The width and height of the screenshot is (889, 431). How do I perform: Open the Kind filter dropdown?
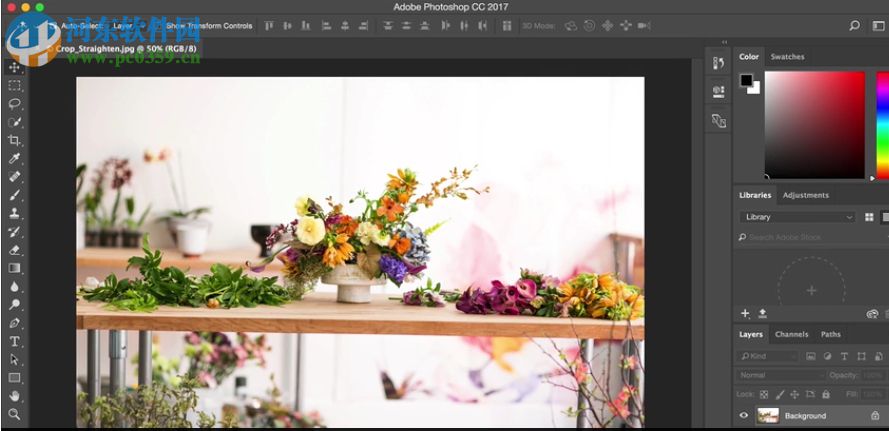(x=768, y=356)
